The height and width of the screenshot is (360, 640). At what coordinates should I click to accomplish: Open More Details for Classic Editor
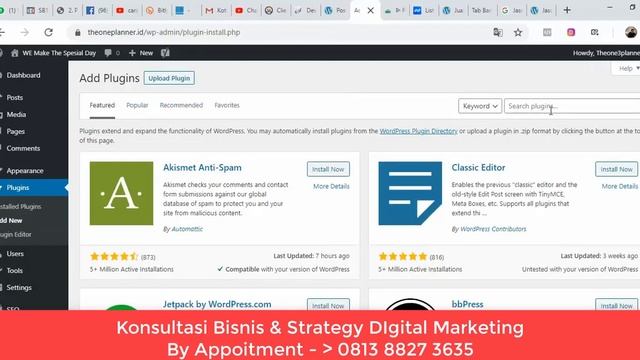[x=620, y=186]
